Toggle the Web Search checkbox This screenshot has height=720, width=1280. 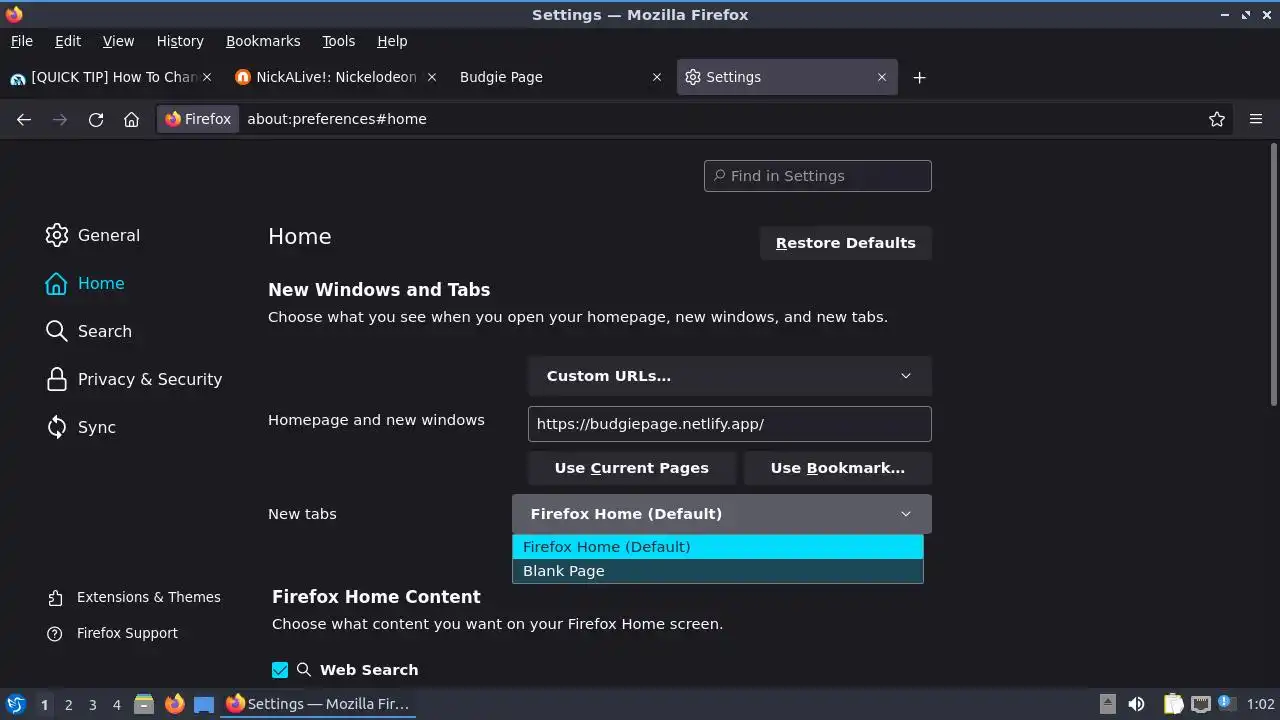pos(280,670)
